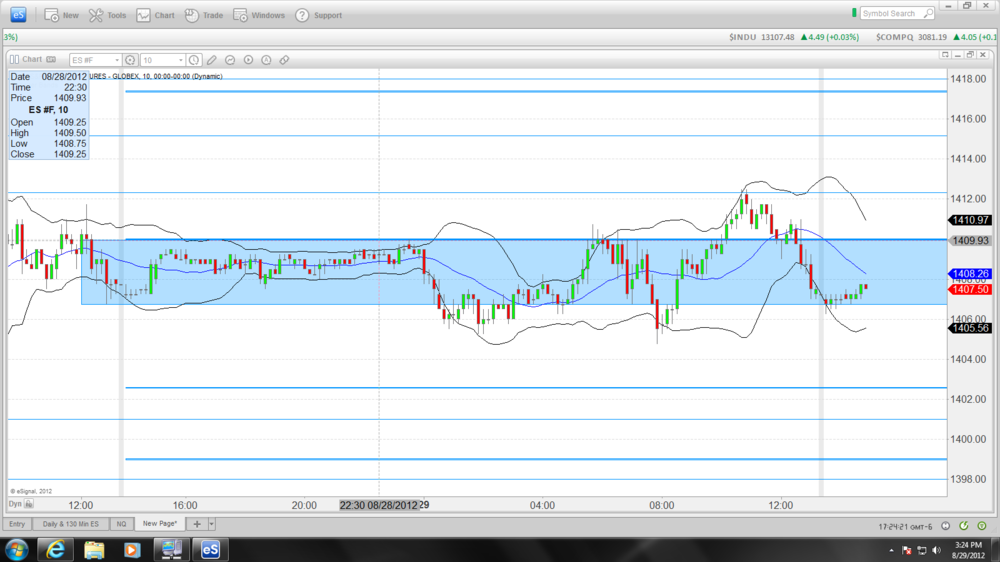This screenshot has height=562, width=1000.
Task: Open the Support menu
Action: tap(319, 15)
